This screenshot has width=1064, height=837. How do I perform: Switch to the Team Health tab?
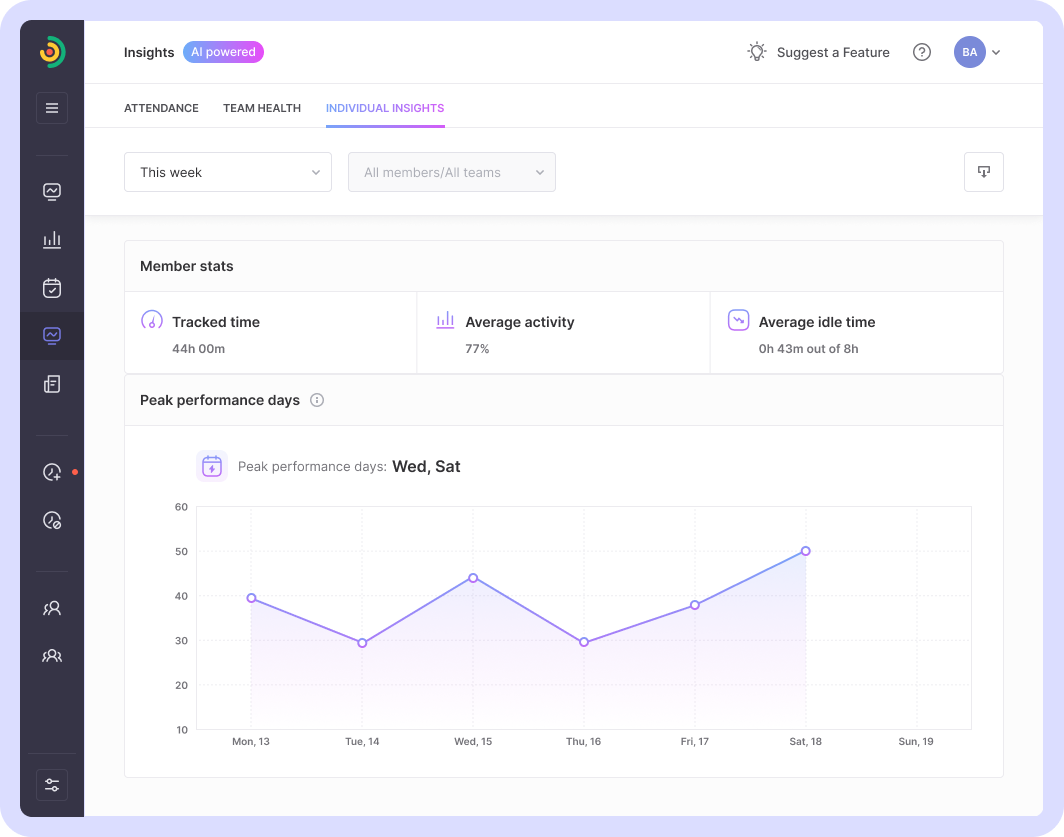pyautogui.click(x=262, y=108)
